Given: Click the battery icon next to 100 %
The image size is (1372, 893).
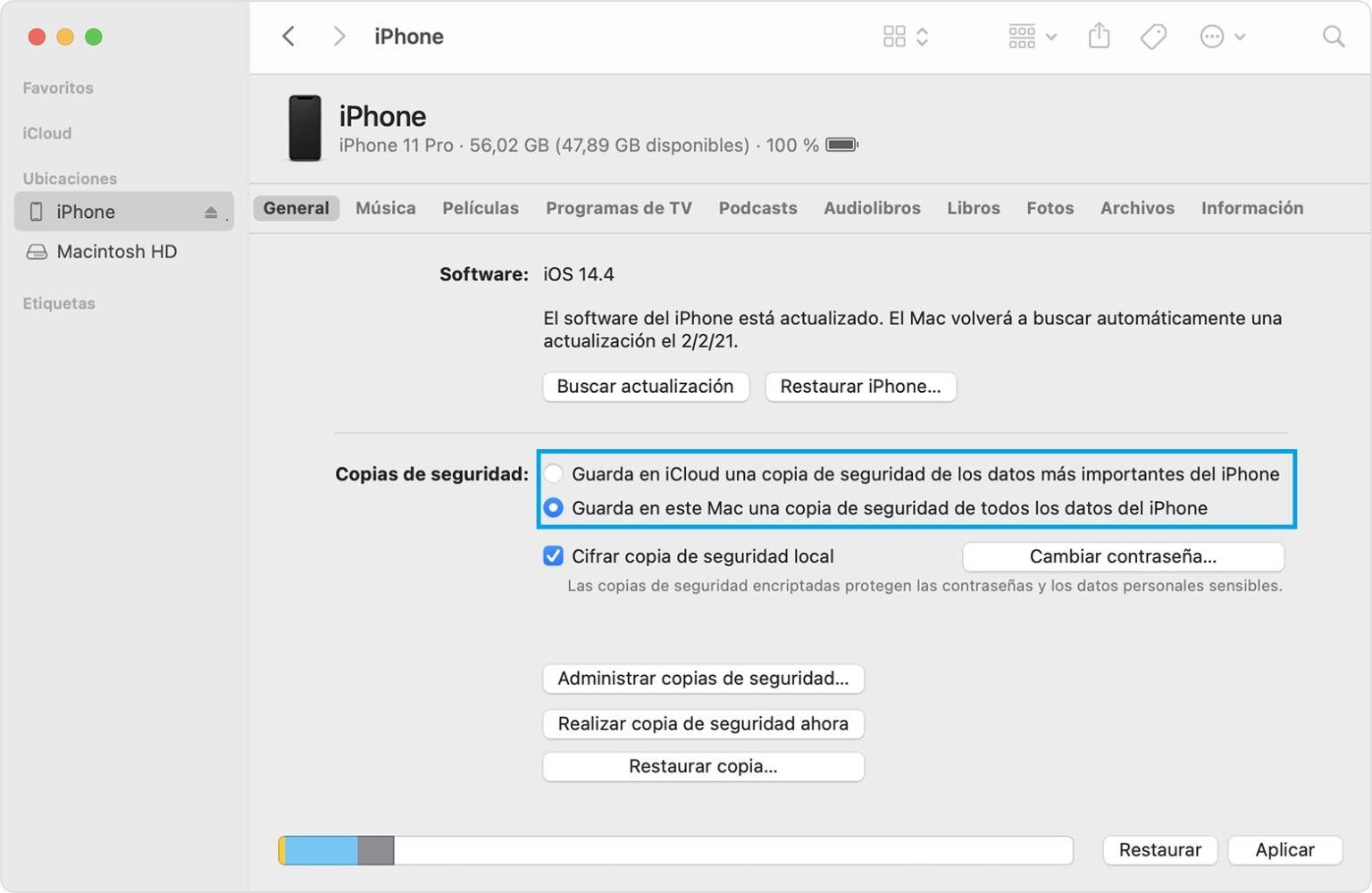Looking at the screenshot, I should 841,145.
